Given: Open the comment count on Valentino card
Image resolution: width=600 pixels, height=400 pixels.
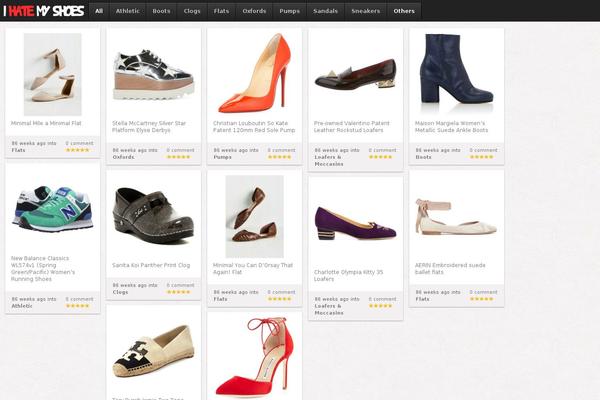Looking at the screenshot, I should tap(382, 150).
